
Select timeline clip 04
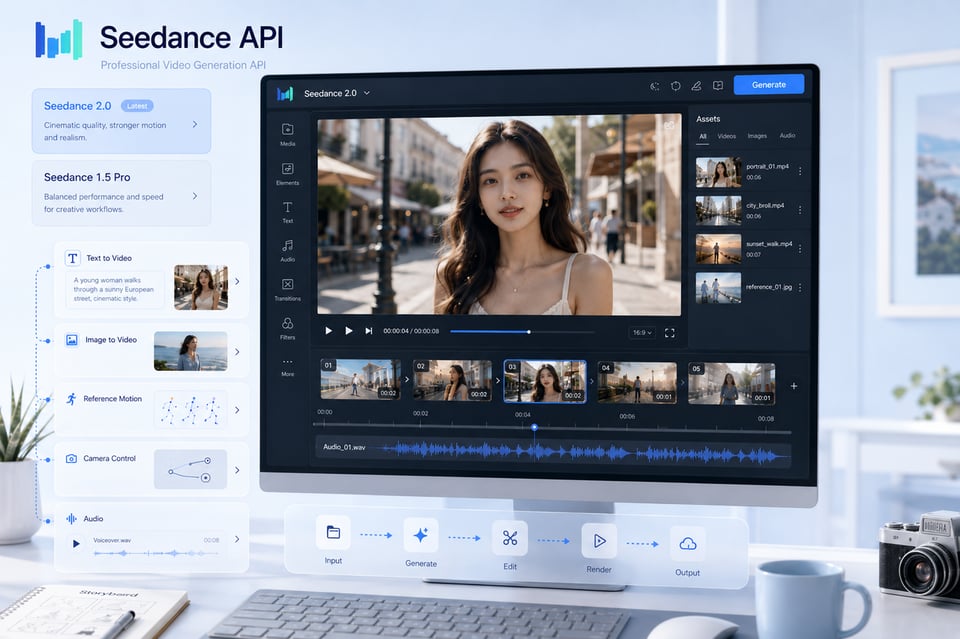pos(637,383)
